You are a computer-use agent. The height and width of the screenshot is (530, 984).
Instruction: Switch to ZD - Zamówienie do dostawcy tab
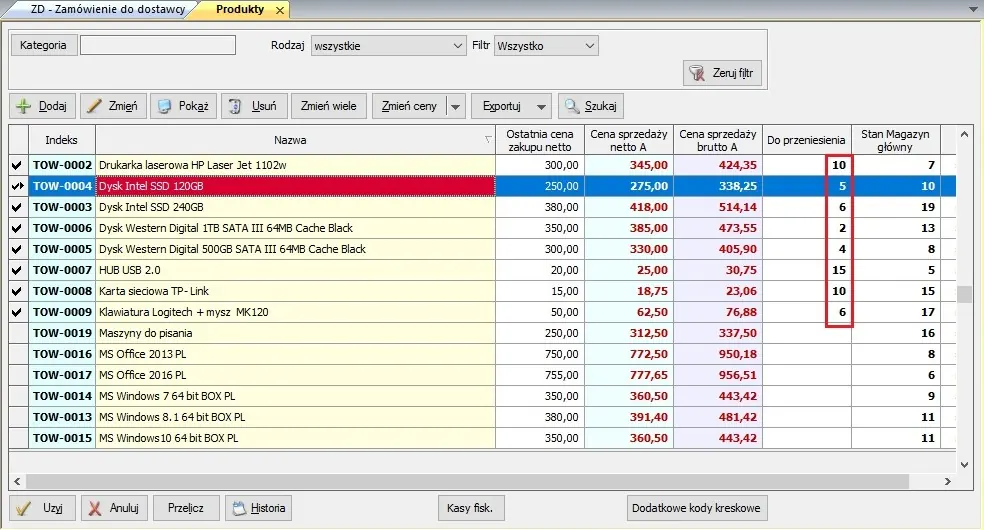(x=108, y=9)
